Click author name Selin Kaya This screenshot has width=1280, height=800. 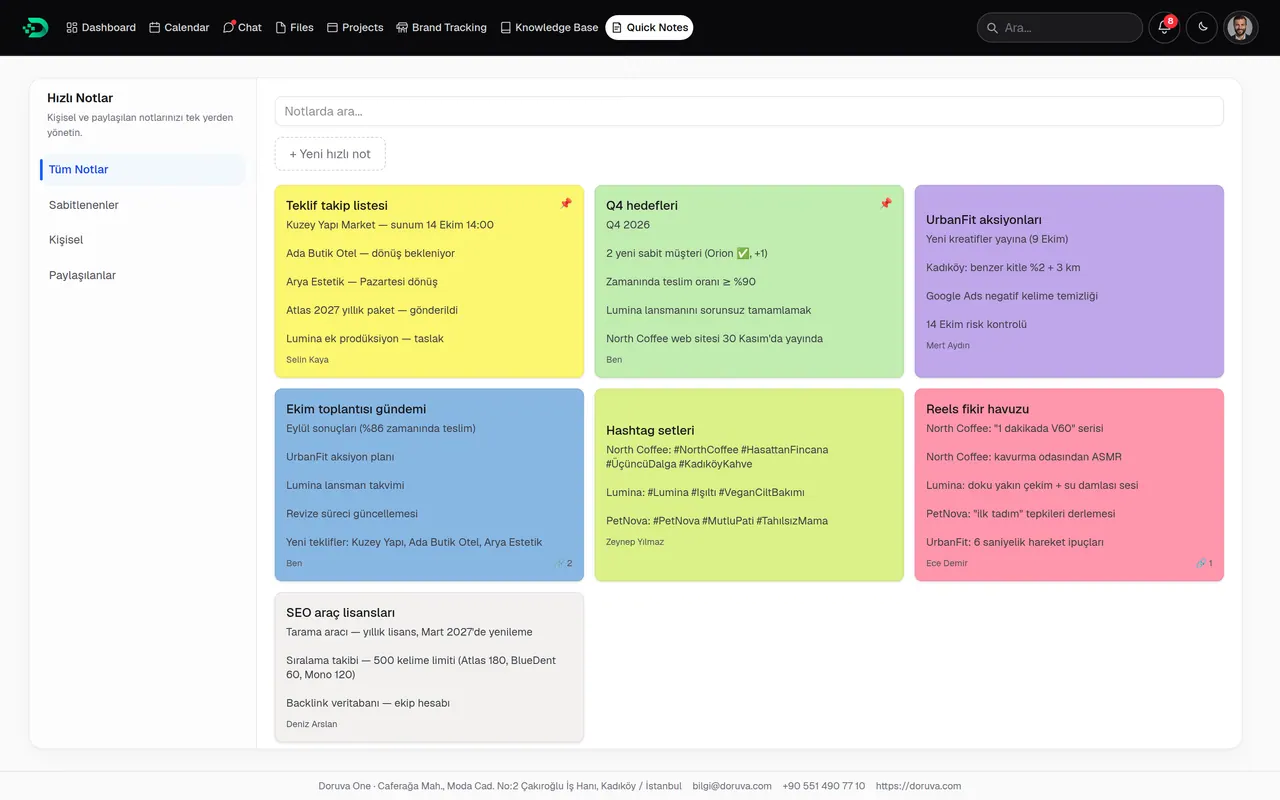[x=307, y=360]
